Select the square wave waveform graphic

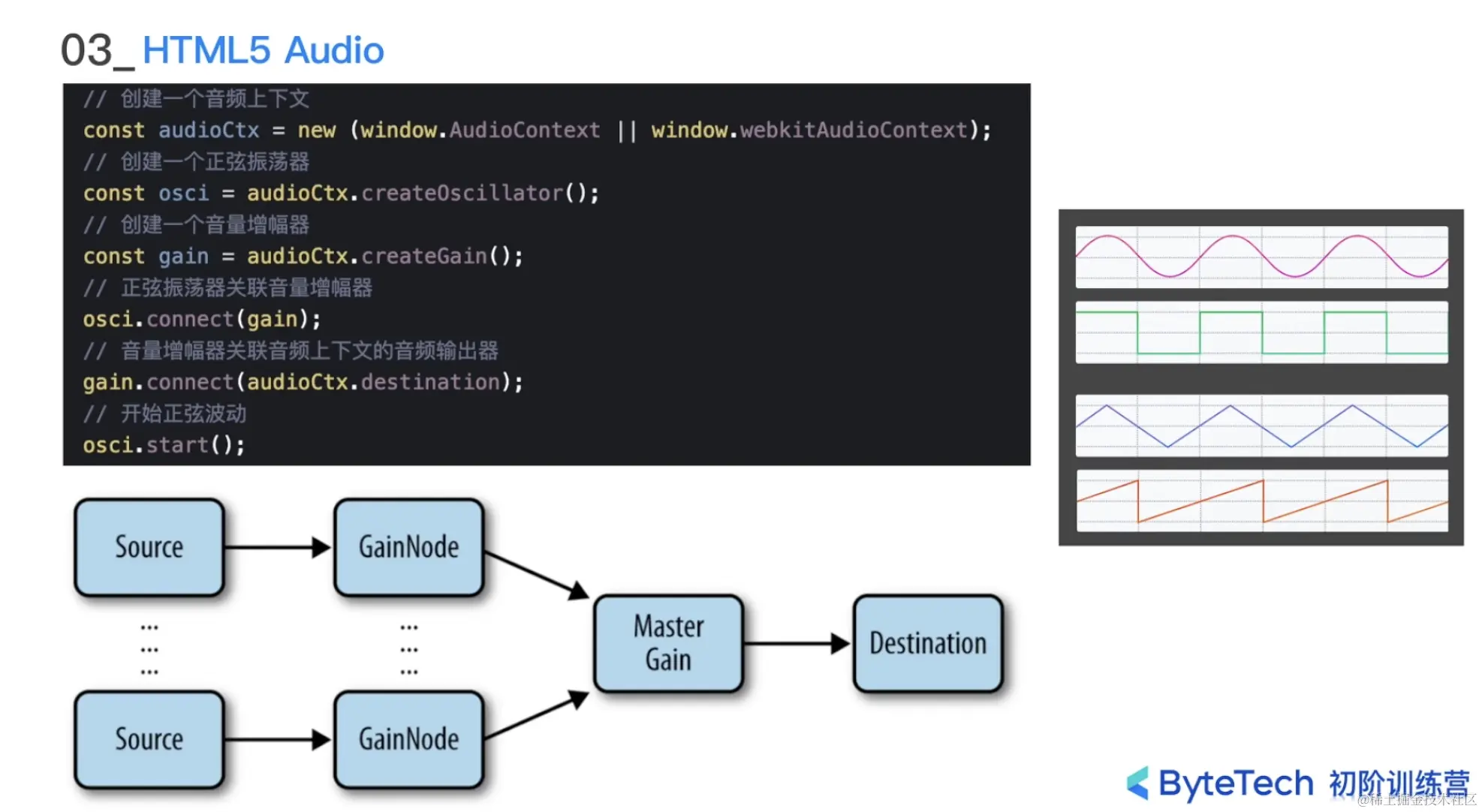tap(1261, 332)
